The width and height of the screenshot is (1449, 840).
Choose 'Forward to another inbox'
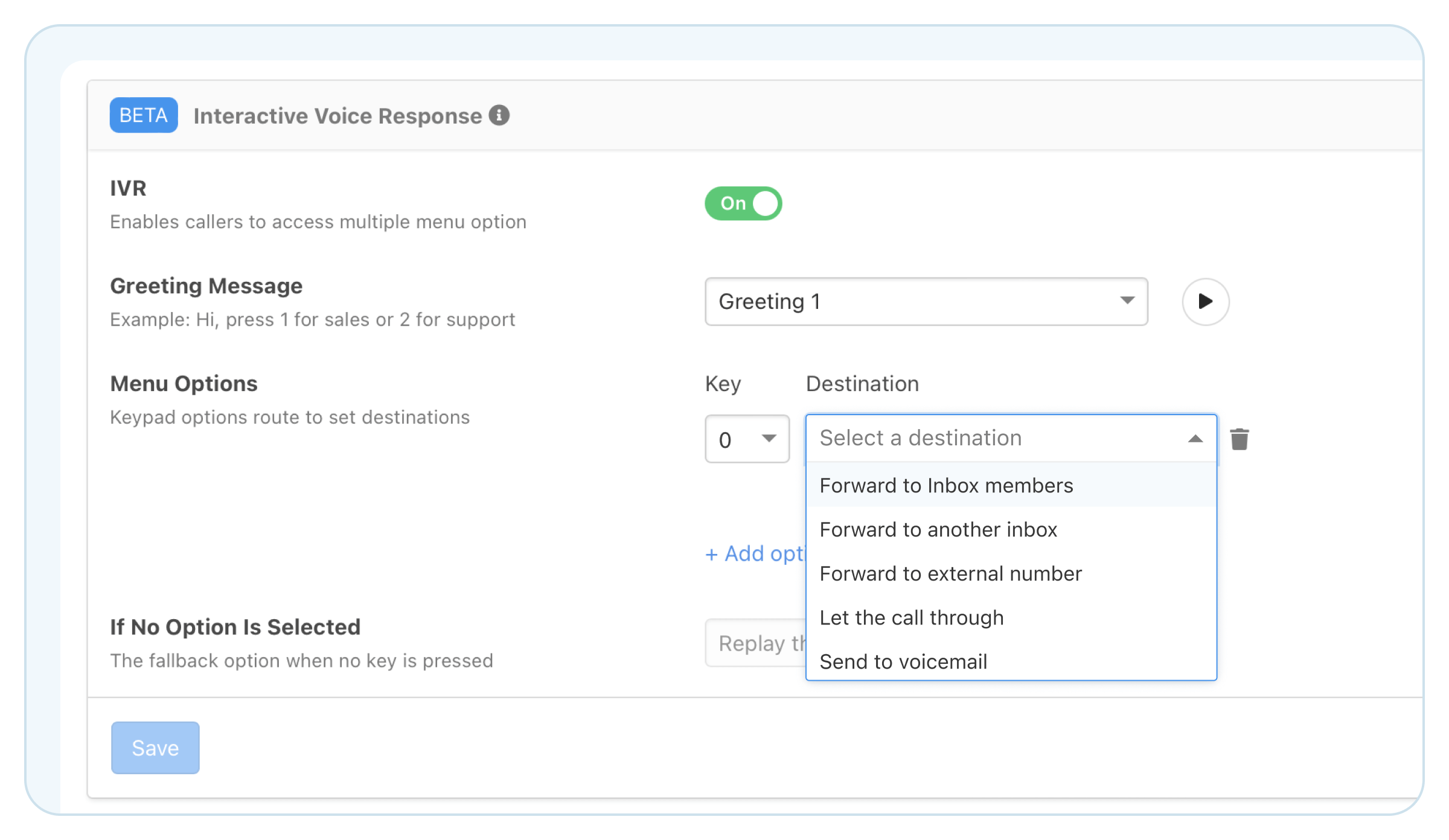[x=938, y=530]
